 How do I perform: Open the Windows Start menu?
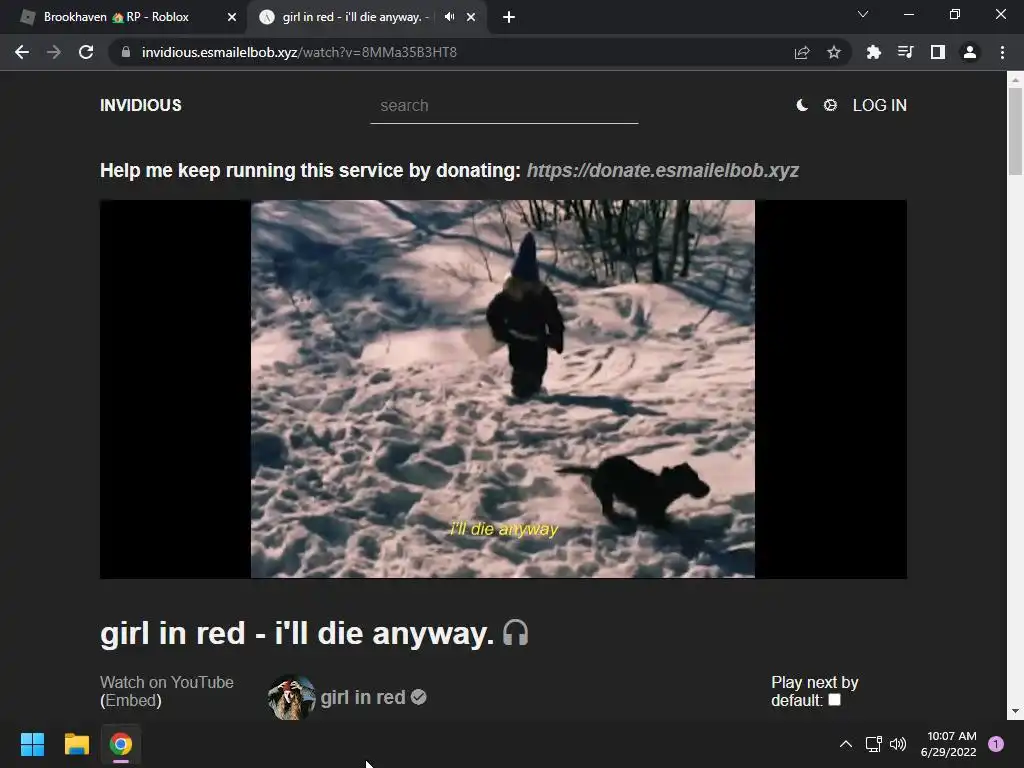[x=32, y=744]
